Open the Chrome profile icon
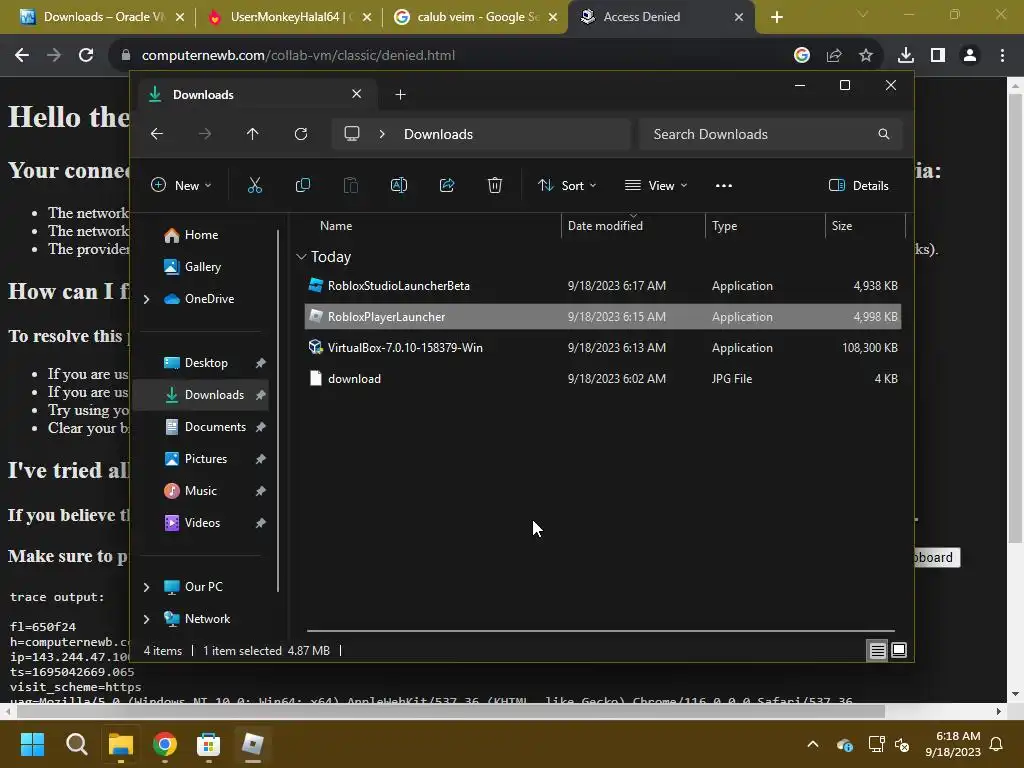This screenshot has width=1024, height=768. click(970, 56)
